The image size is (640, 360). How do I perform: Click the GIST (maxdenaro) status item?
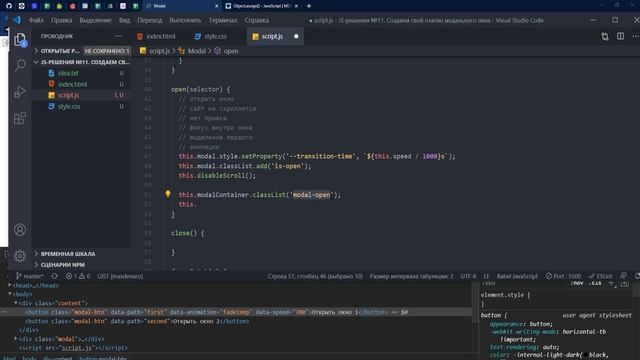[x=120, y=276]
